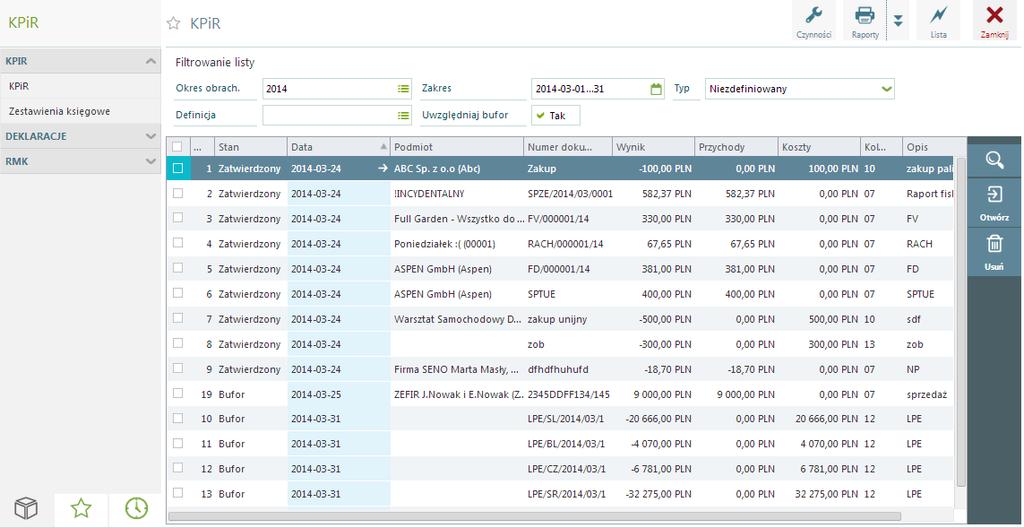Viewport: 1024px width, 528px height.
Task: Show recent items with the clock icon
Action: click(136, 508)
